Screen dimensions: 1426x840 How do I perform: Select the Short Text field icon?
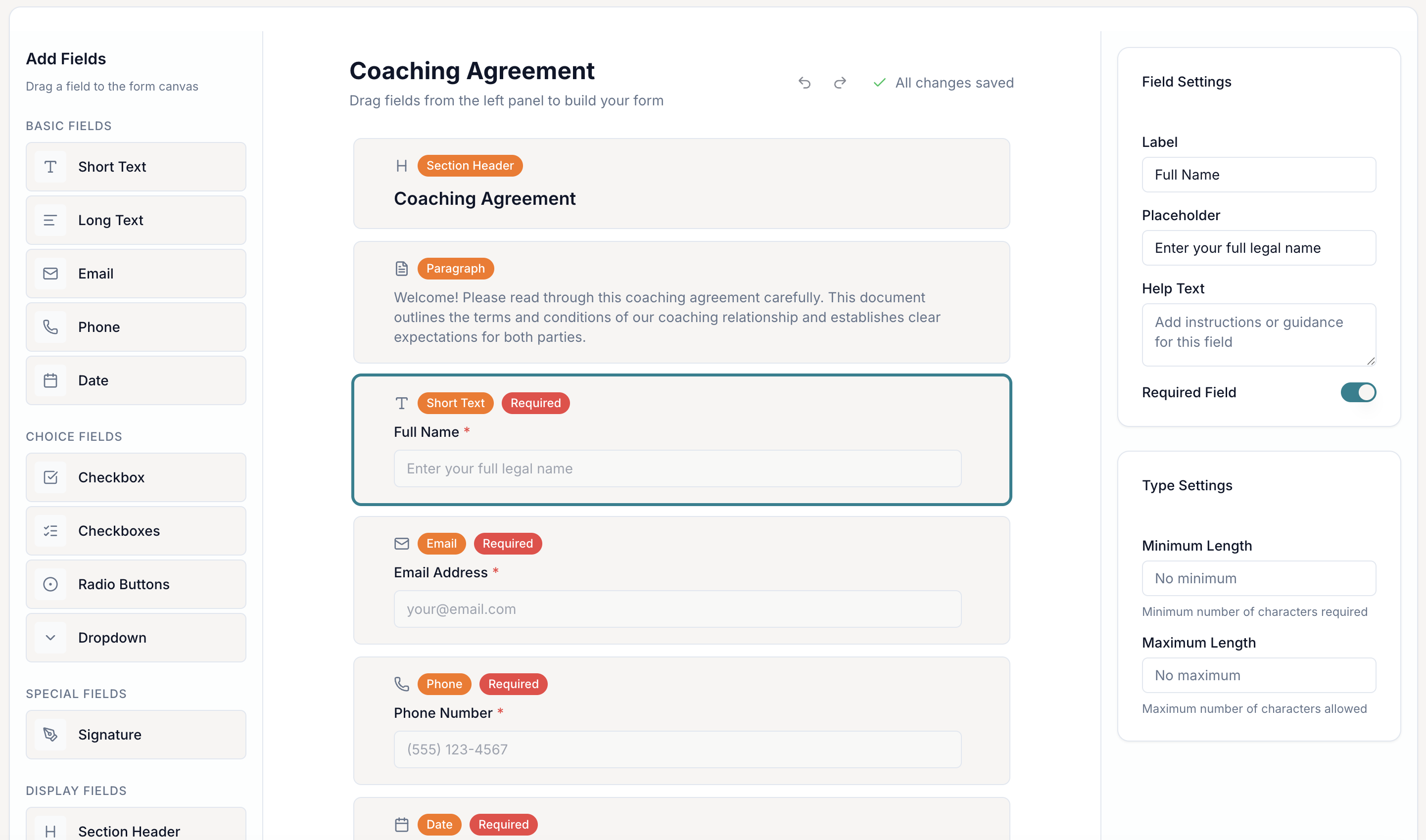coord(50,166)
